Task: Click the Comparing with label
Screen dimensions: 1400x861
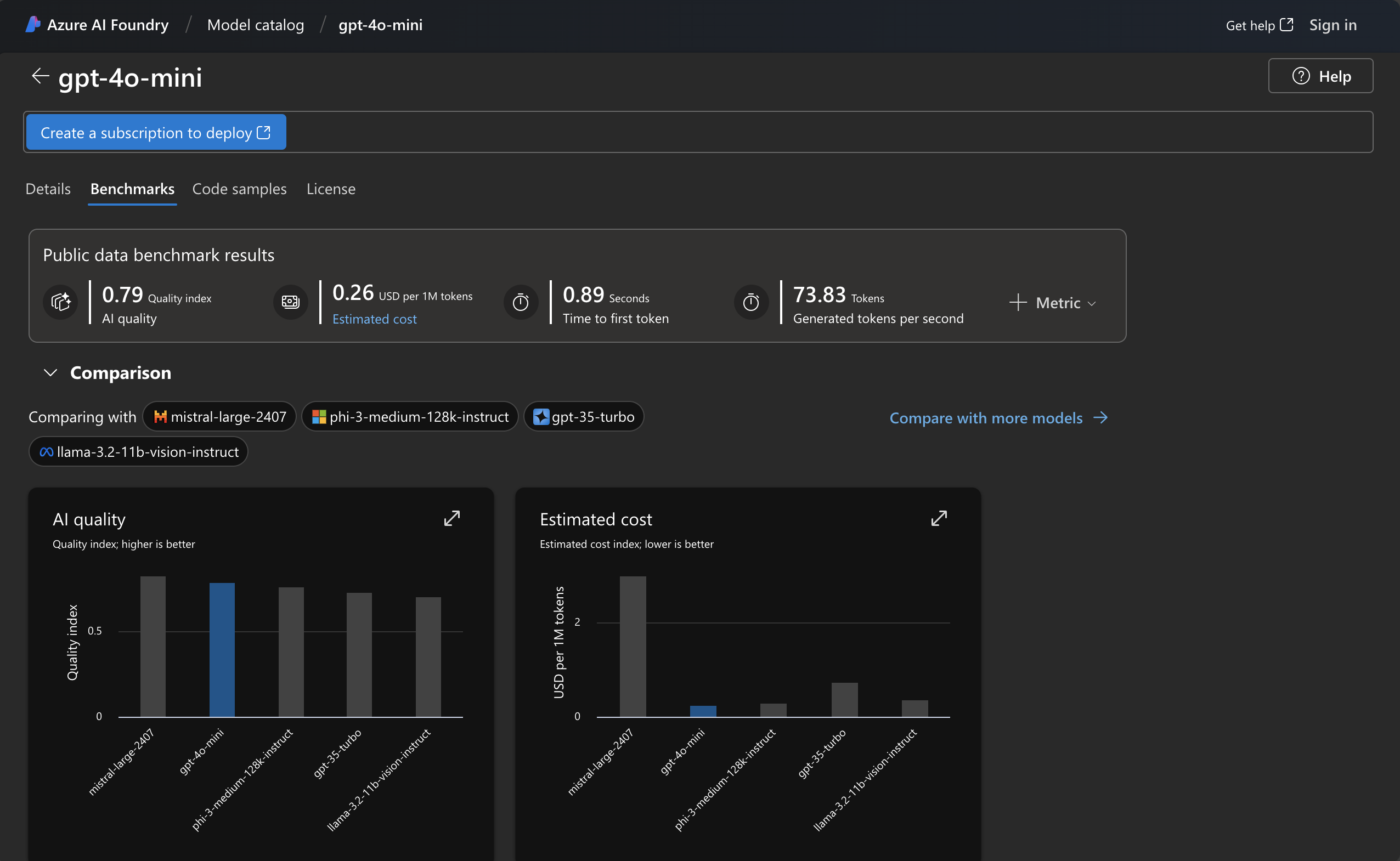Action: (83, 417)
